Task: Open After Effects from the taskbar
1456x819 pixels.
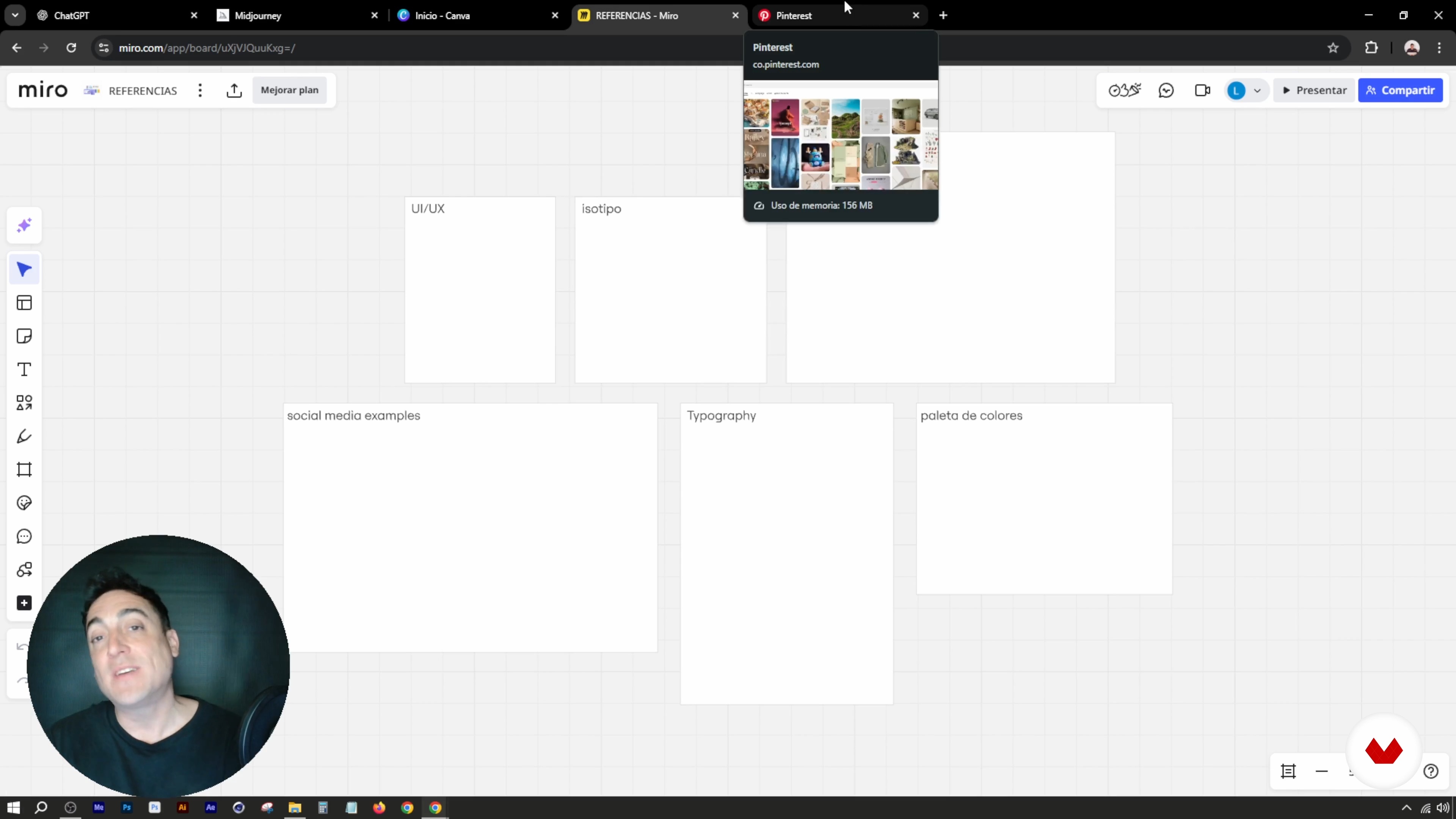Action: coord(211,808)
